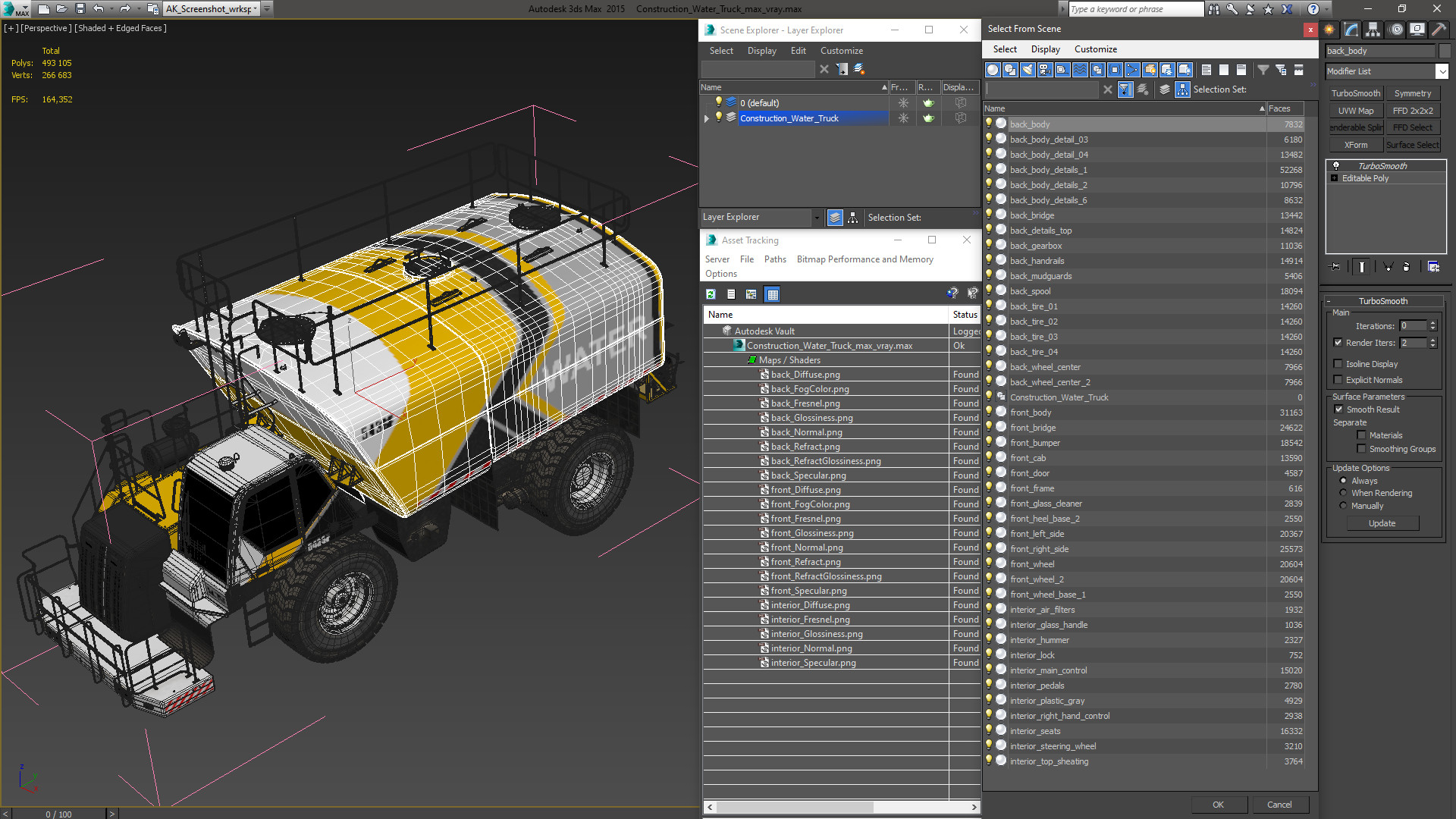Click the viewport [+] menu label
The width and height of the screenshot is (1456, 819).
(11, 28)
